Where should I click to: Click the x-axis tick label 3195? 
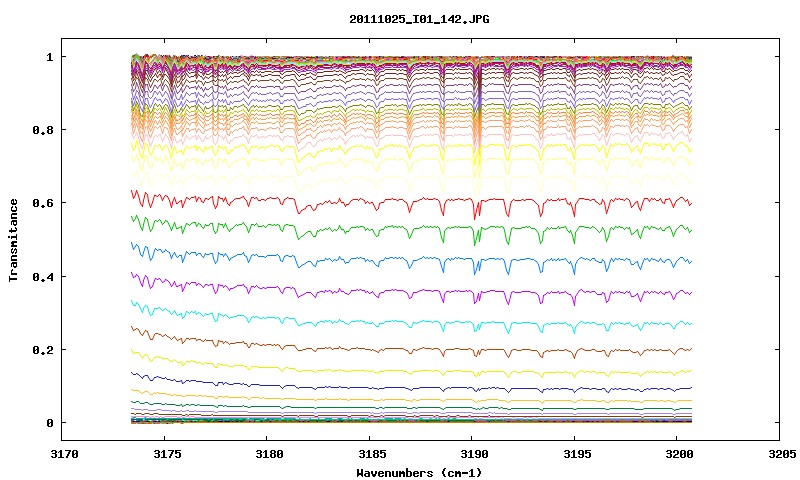pyautogui.click(x=577, y=454)
